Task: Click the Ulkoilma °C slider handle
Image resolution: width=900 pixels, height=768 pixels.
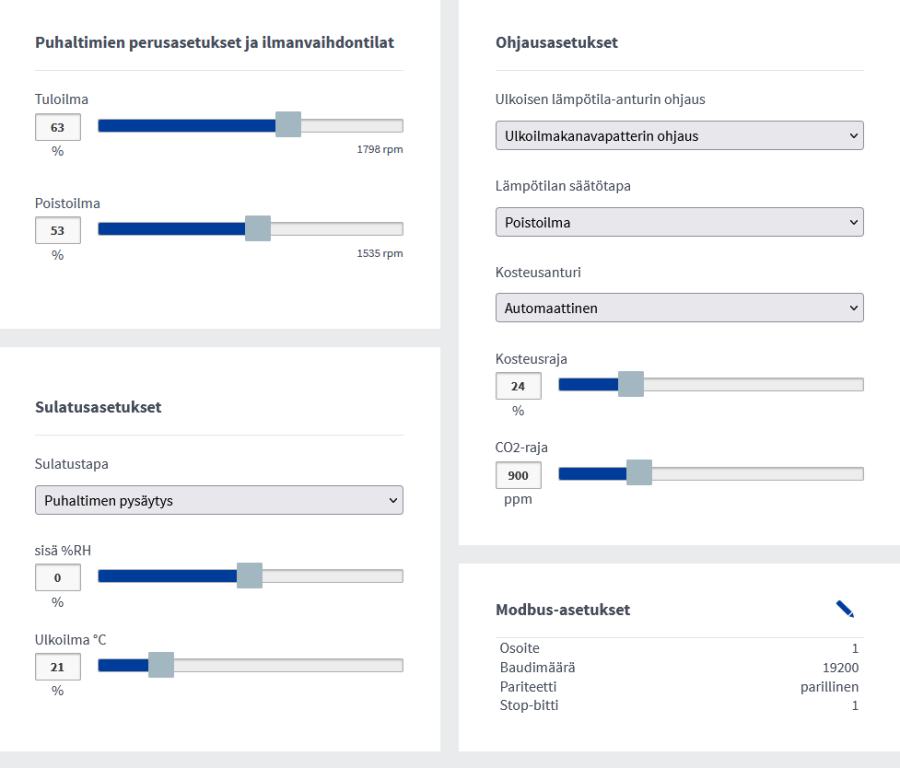Action: click(x=161, y=665)
